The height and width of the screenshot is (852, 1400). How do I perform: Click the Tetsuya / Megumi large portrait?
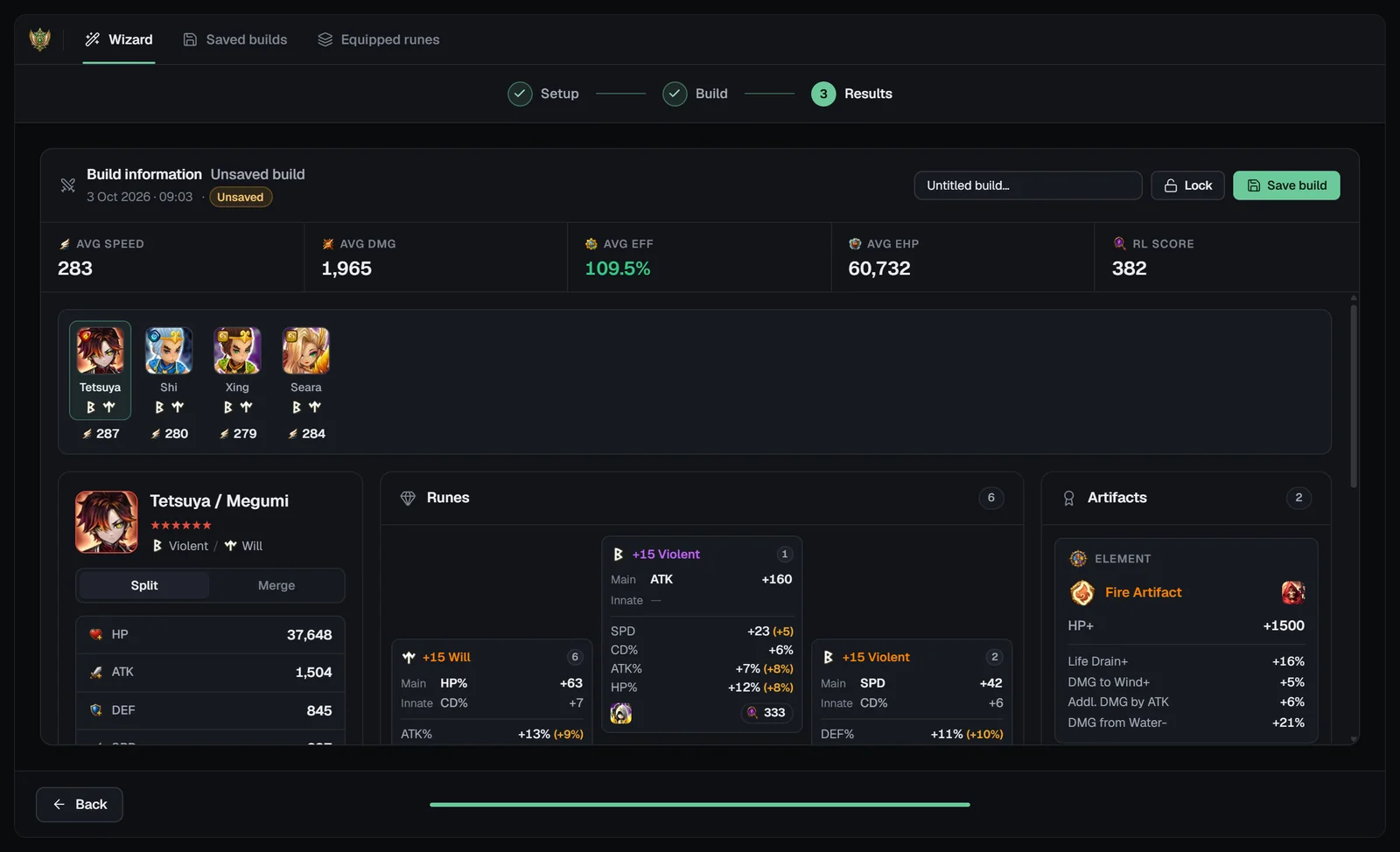tap(107, 521)
